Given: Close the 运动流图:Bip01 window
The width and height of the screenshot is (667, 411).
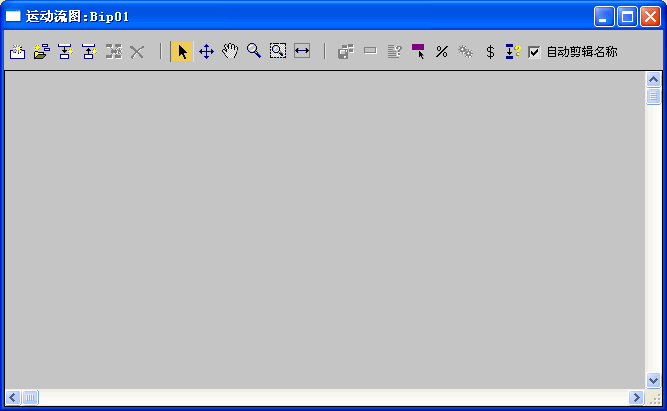Looking at the screenshot, I should tap(650, 17).
